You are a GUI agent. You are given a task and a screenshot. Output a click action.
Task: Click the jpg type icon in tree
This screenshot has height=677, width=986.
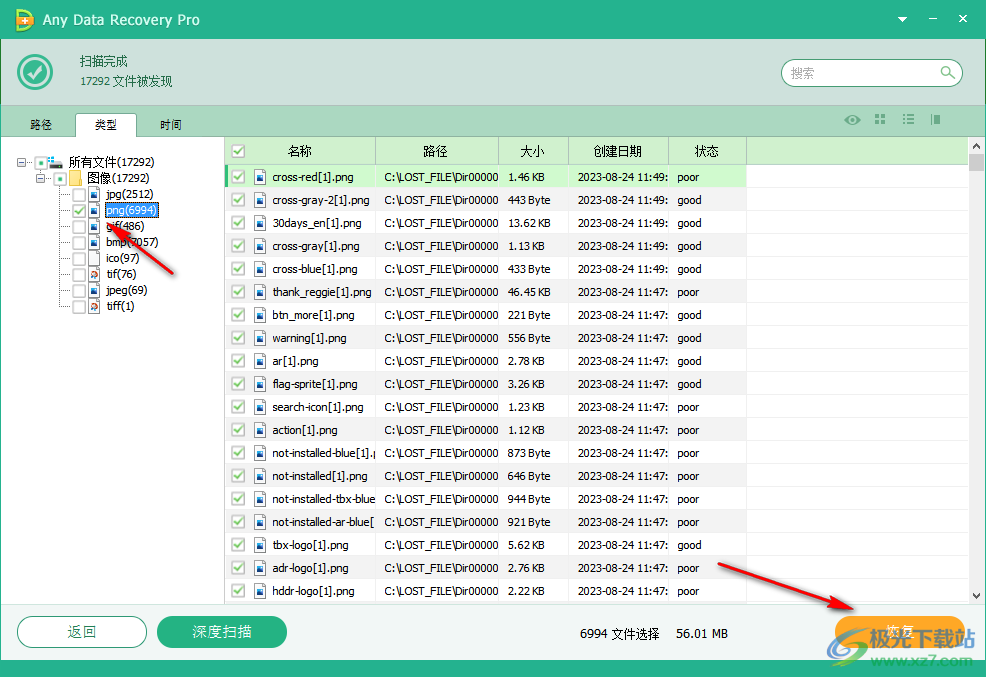click(94, 194)
